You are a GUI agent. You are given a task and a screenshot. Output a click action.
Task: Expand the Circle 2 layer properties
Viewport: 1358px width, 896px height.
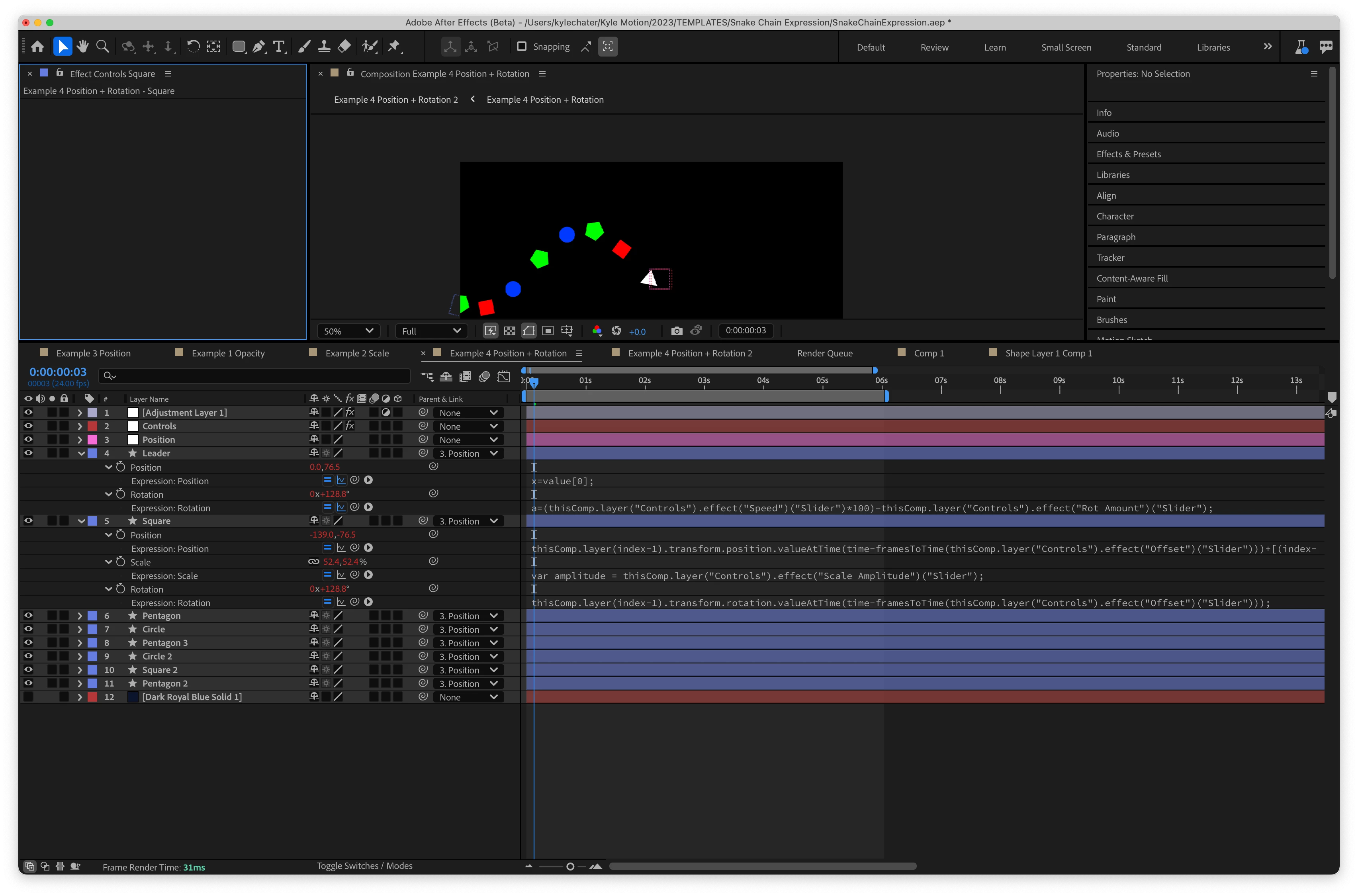tap(79, 656)
